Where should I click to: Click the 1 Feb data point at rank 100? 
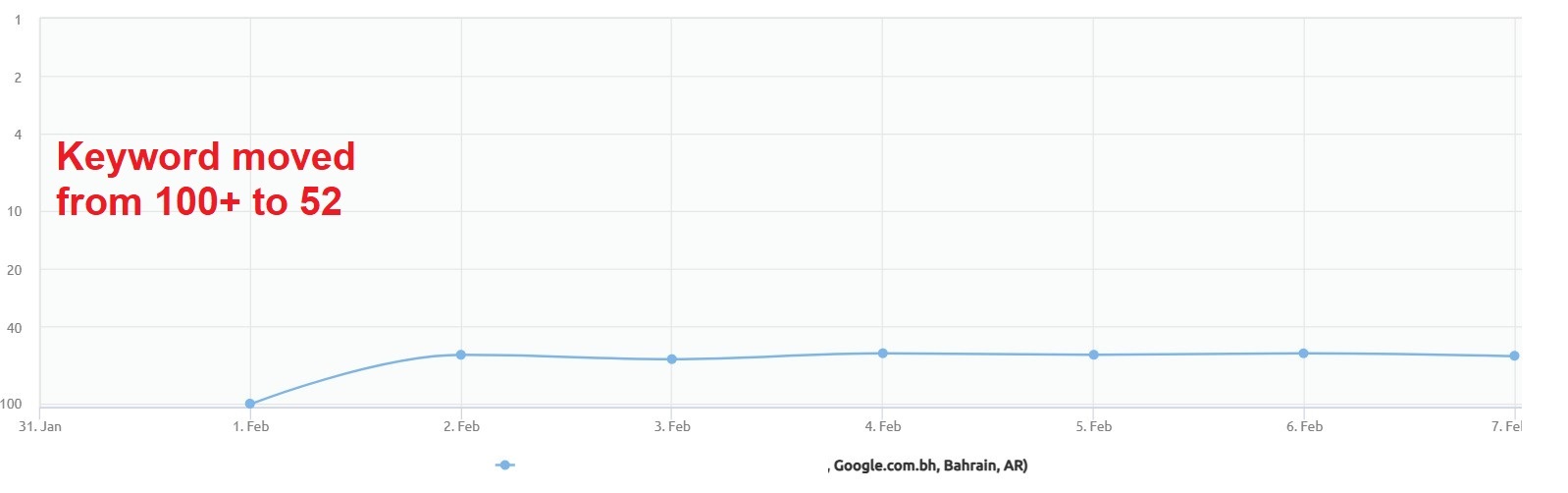click(x=250, y=404)
